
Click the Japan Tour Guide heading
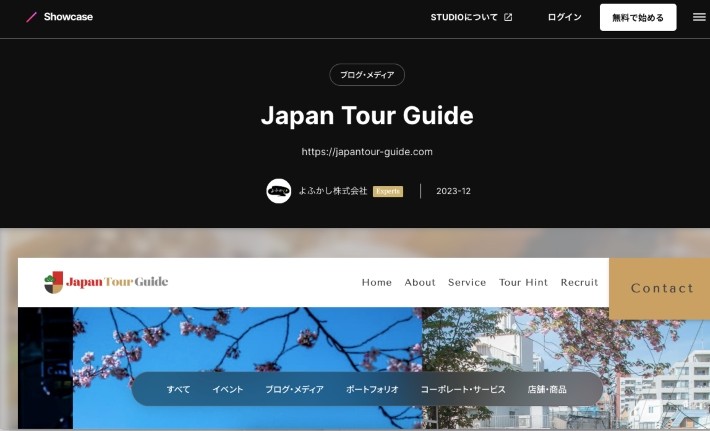click(x=367, y=115)
